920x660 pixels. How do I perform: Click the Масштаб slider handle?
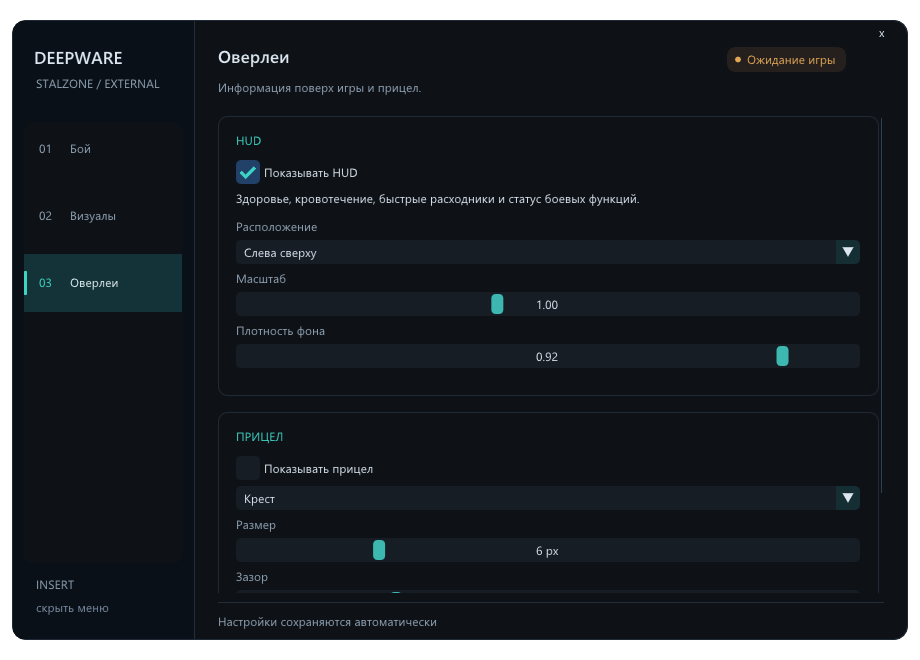(x=497, y=304)
